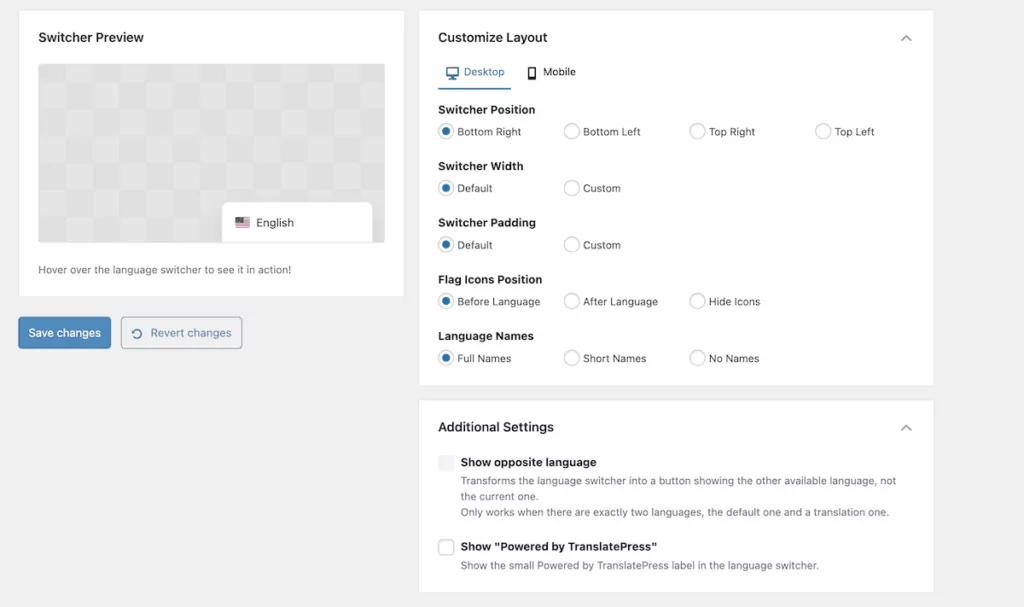Collapse the Additional Settings section
The width and height of the screenshot is (1024, 607).
pos(906,427)
